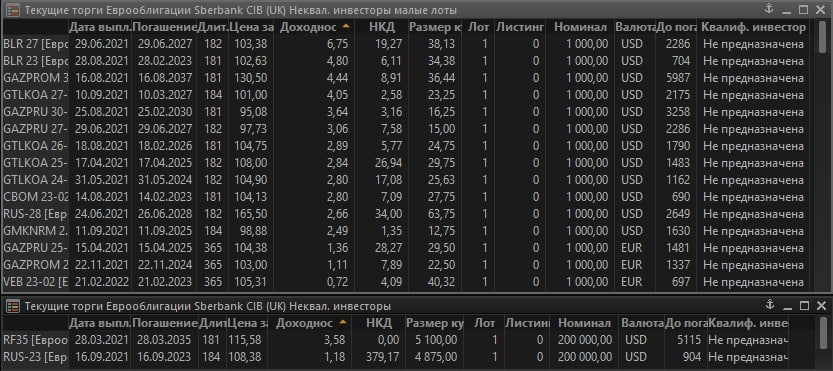Click НКД value 379,17 in RUS-23 row
The image size is (833, 371).
[x=382, y=357]
